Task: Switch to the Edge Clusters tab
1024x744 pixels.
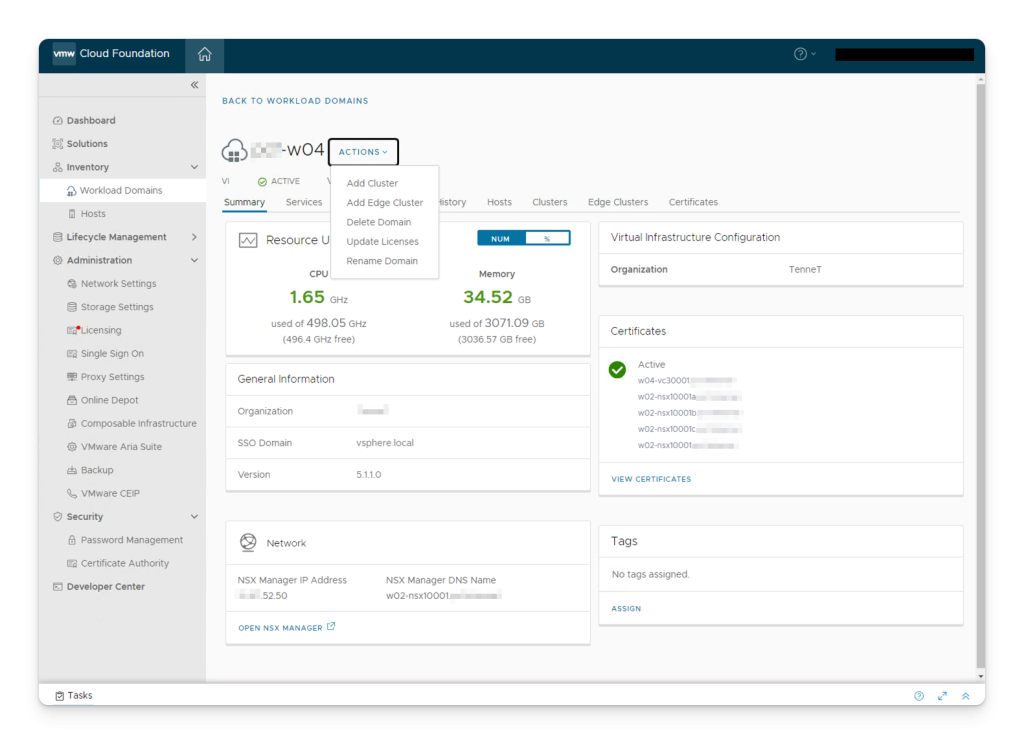Action: click(617, 202)
